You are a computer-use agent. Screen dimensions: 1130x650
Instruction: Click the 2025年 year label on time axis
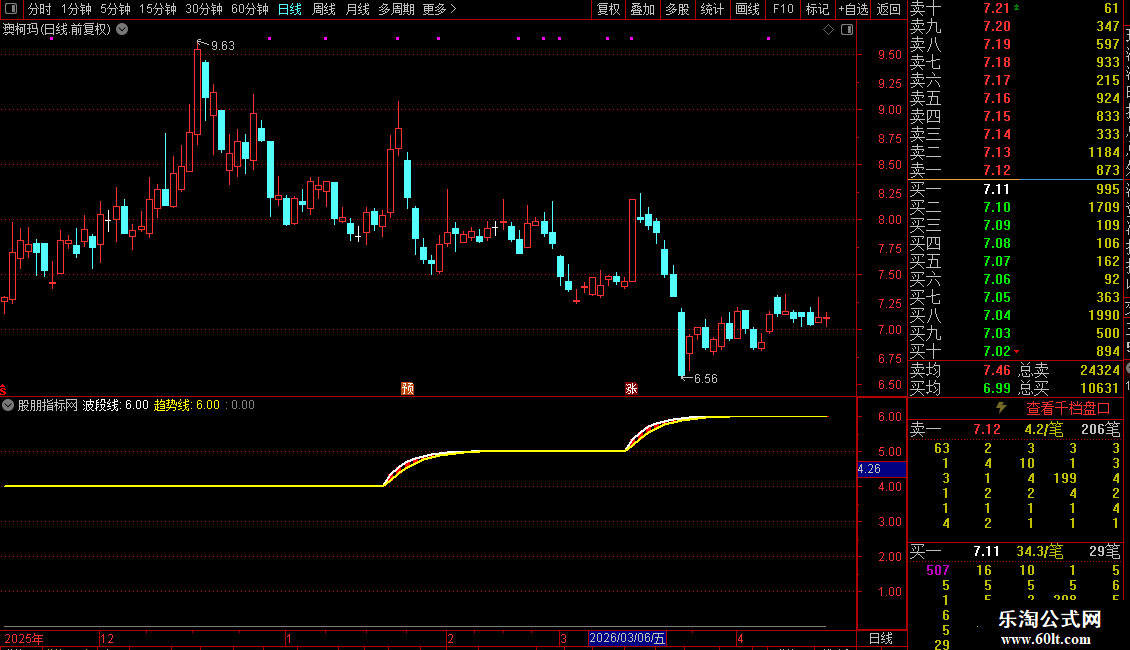click(x=24, y=638)
